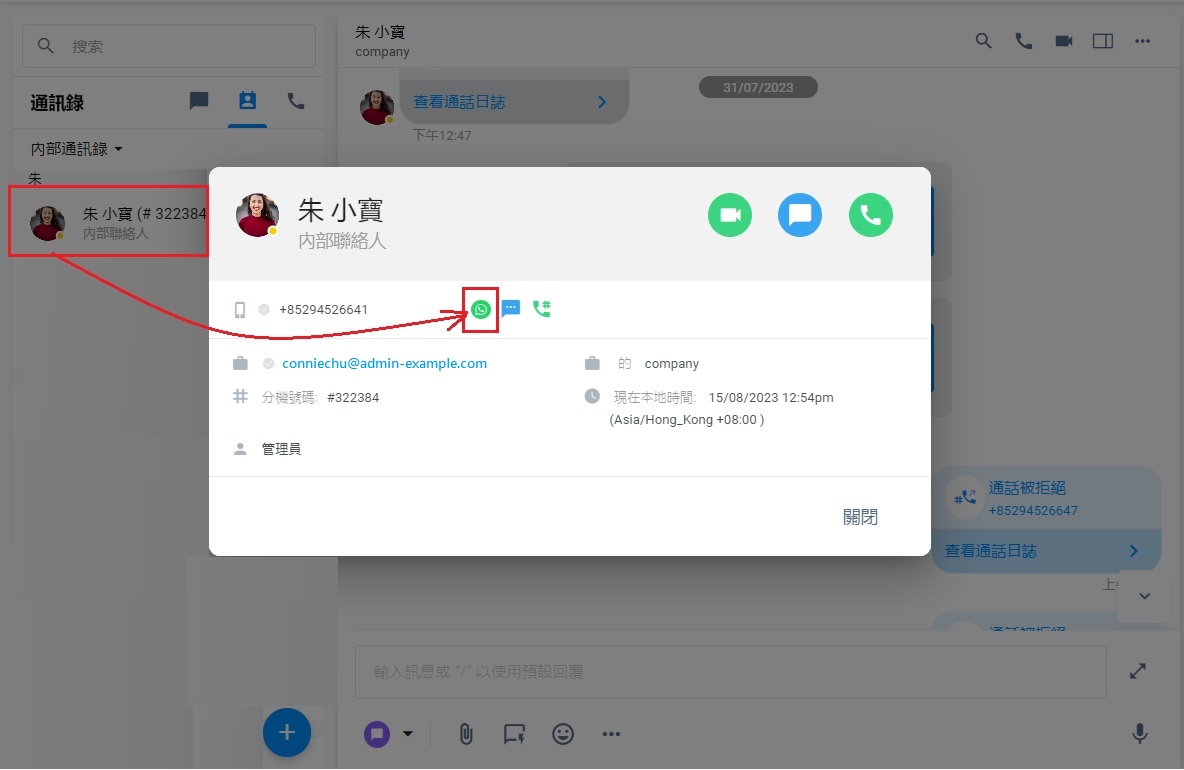Switch to chat messages tab in sidebar
This screenshot has height=770, width=1184.
(x=199, y=100)
